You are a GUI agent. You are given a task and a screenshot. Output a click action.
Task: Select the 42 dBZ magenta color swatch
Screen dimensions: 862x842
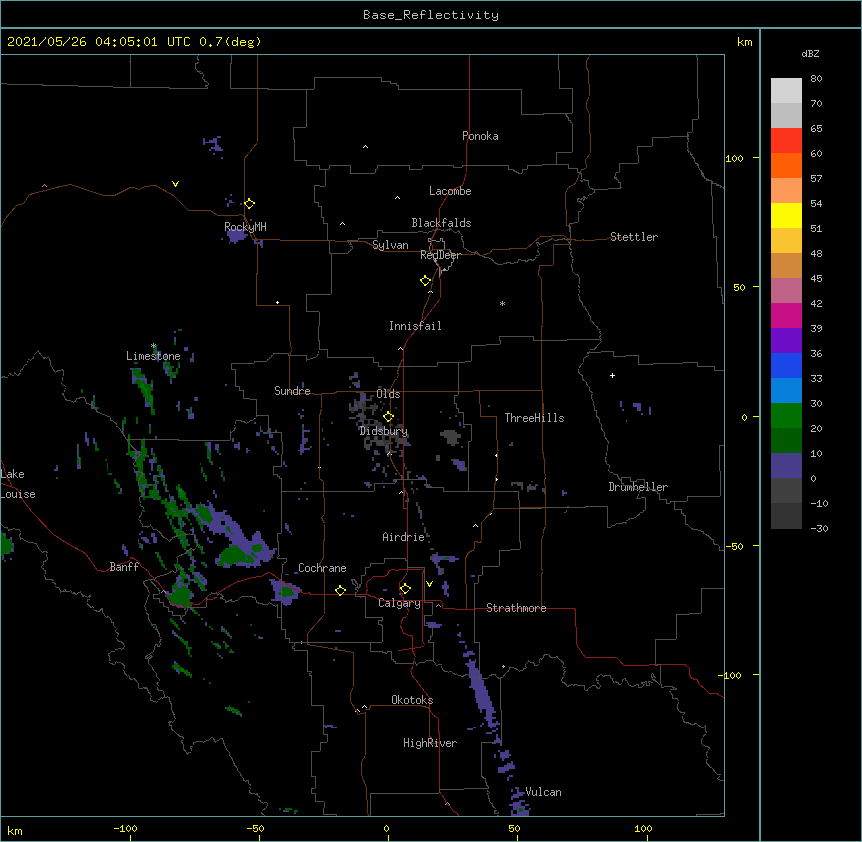786,315
